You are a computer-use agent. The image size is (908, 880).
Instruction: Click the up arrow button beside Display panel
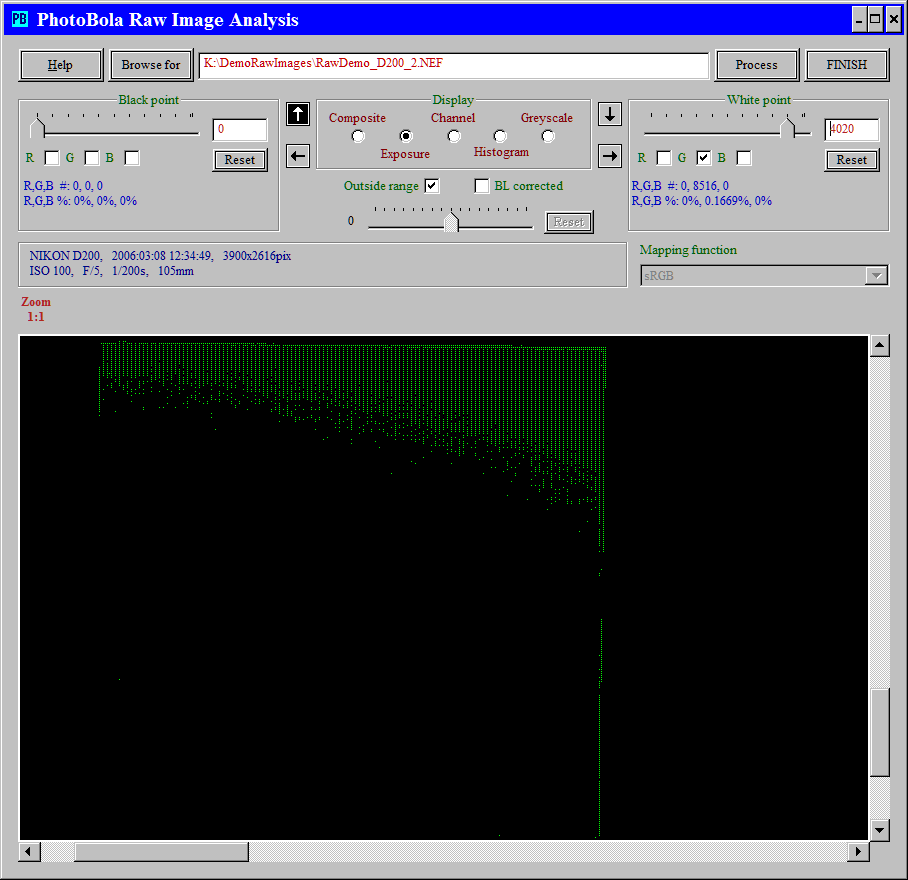298,114
